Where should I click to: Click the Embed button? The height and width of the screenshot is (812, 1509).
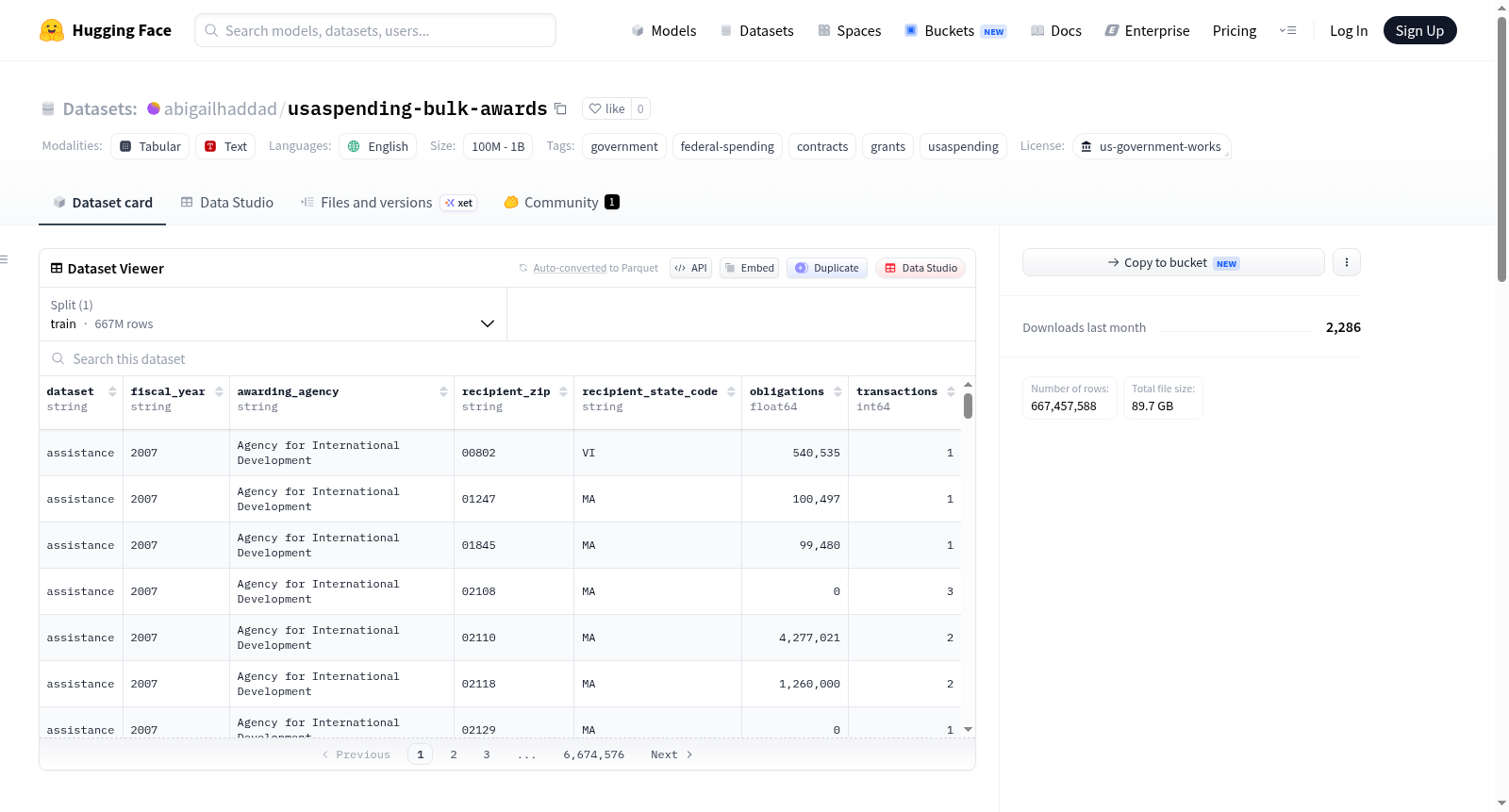(749, 268)
